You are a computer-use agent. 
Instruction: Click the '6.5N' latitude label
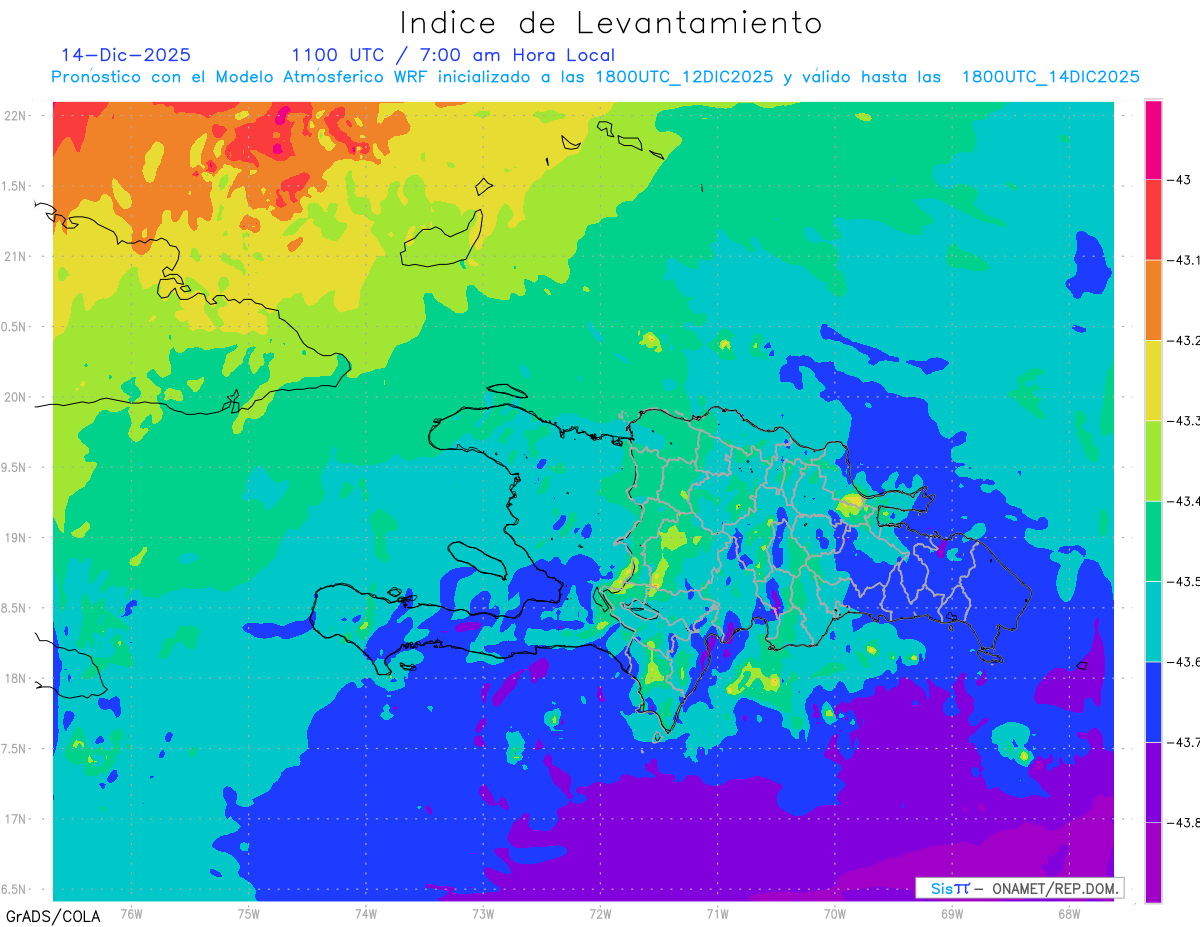point(15,889)
